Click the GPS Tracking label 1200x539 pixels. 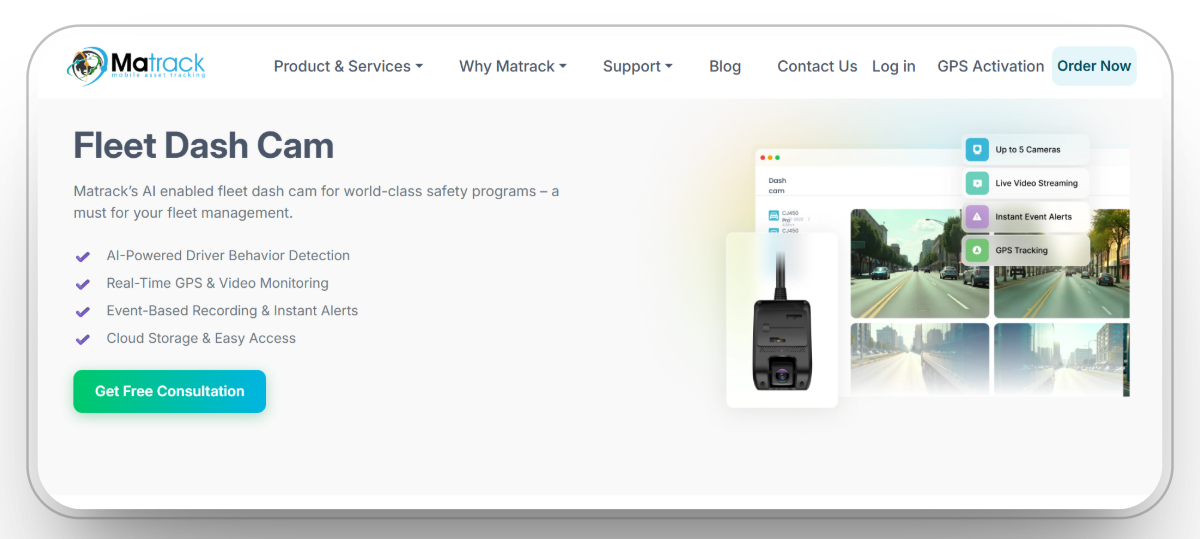point(1021,250)
